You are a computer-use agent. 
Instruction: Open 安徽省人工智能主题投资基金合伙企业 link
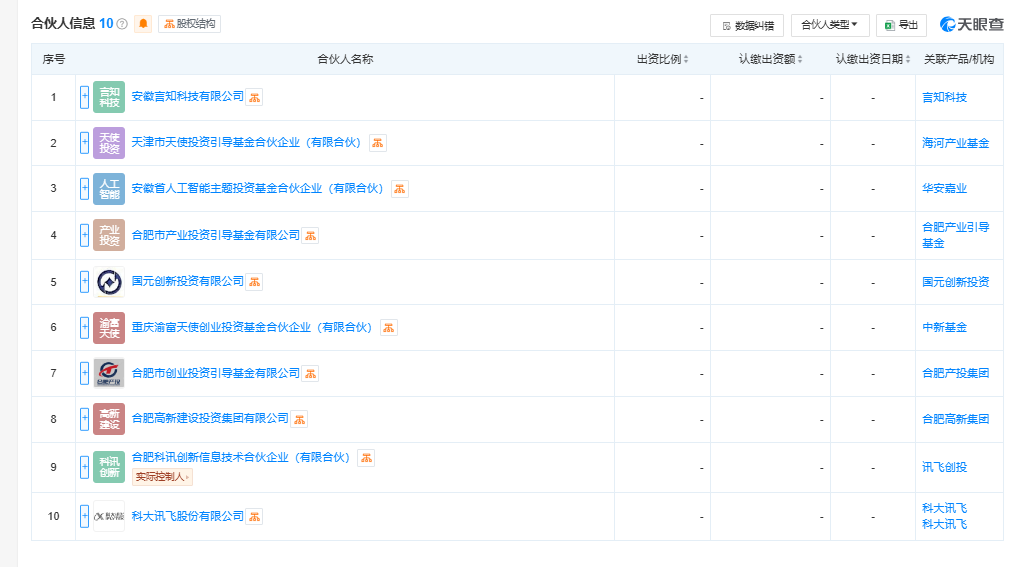[258, 188]
